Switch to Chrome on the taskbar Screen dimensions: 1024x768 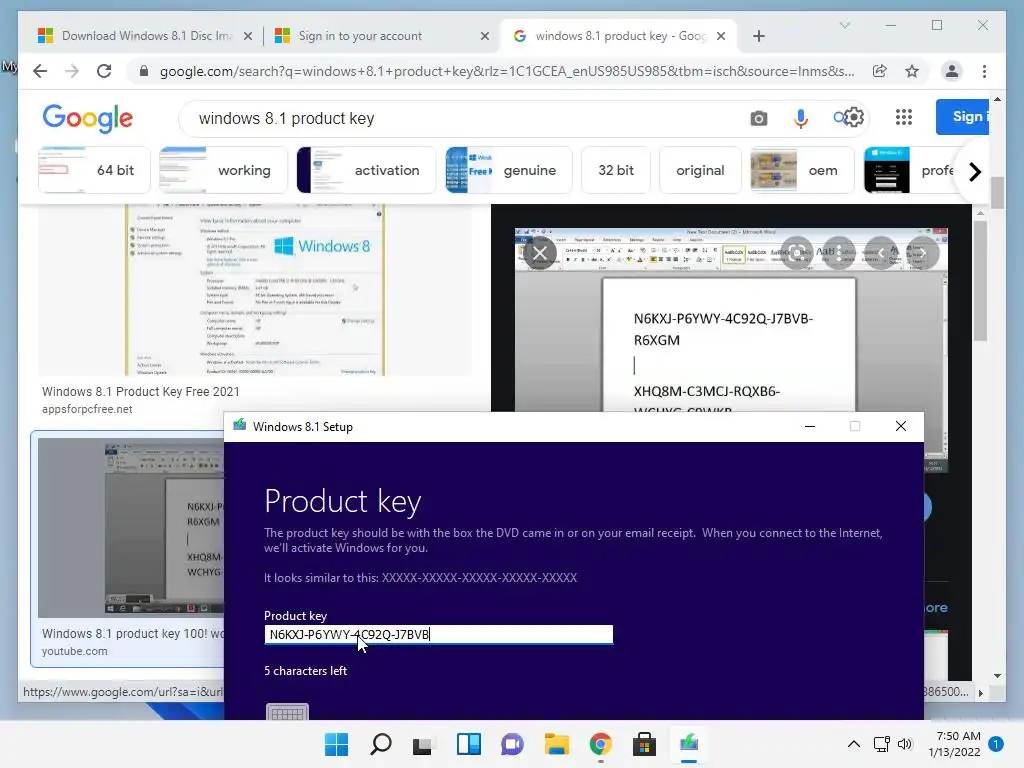[601, 744]
